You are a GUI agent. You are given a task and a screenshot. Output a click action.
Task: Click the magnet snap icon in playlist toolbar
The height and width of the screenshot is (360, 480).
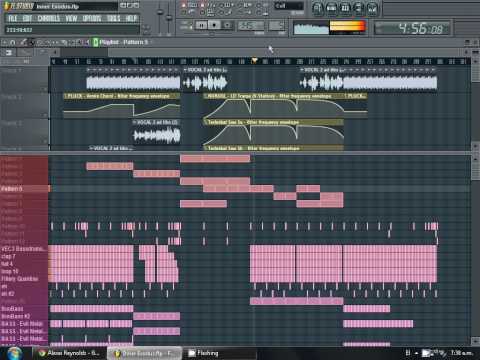(12, 42)
